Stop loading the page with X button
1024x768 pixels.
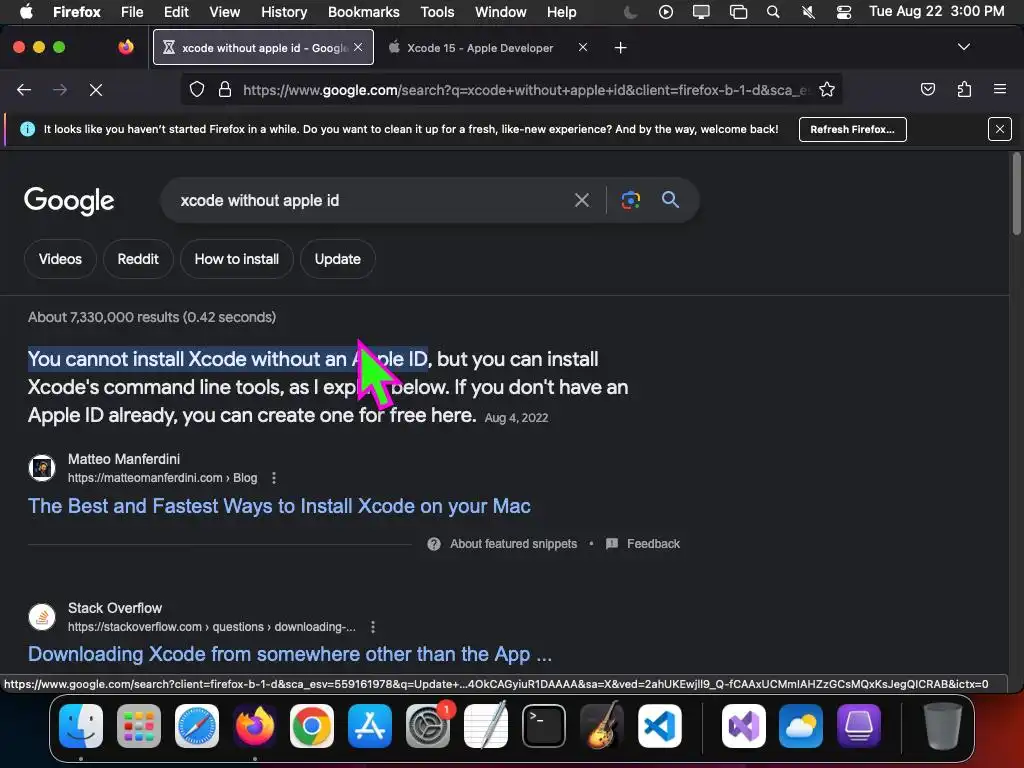point(96,90)
